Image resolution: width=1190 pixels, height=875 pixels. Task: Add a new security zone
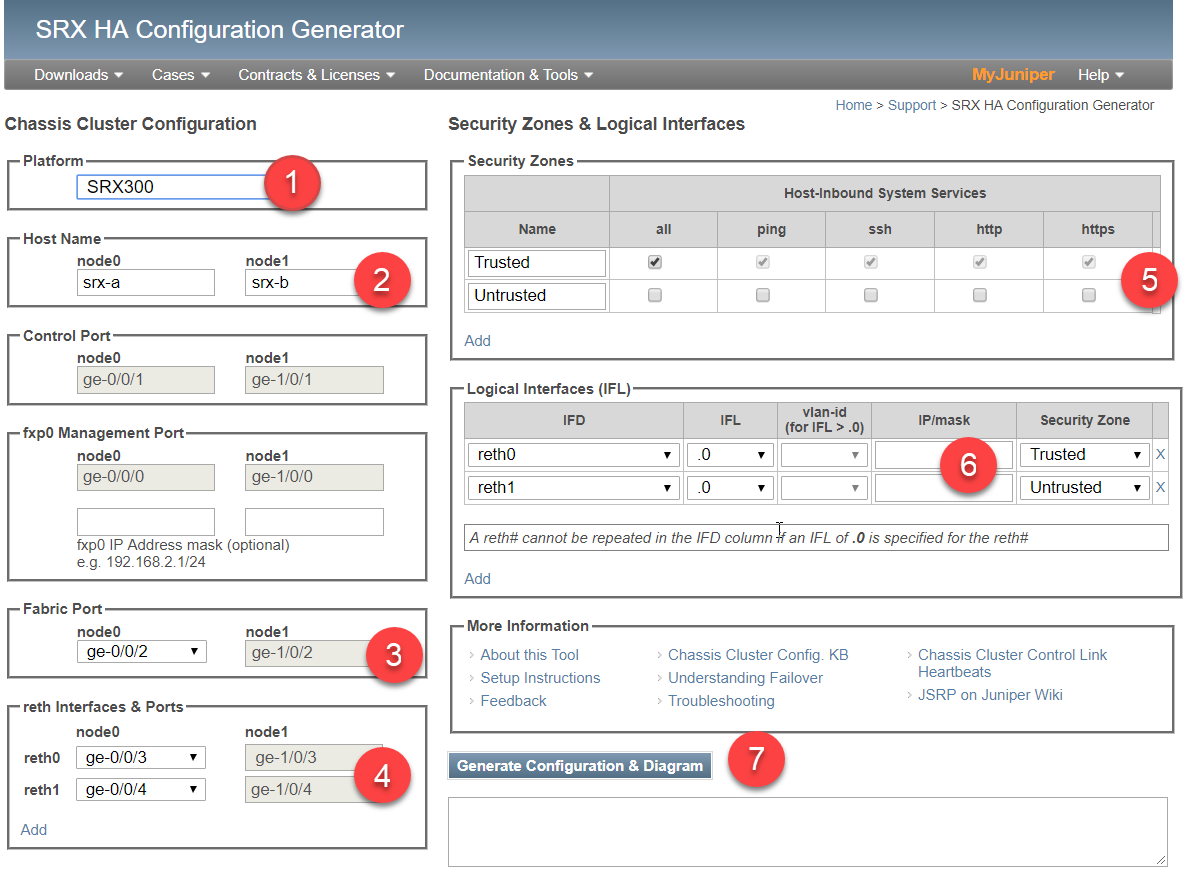tap(477, 341)
